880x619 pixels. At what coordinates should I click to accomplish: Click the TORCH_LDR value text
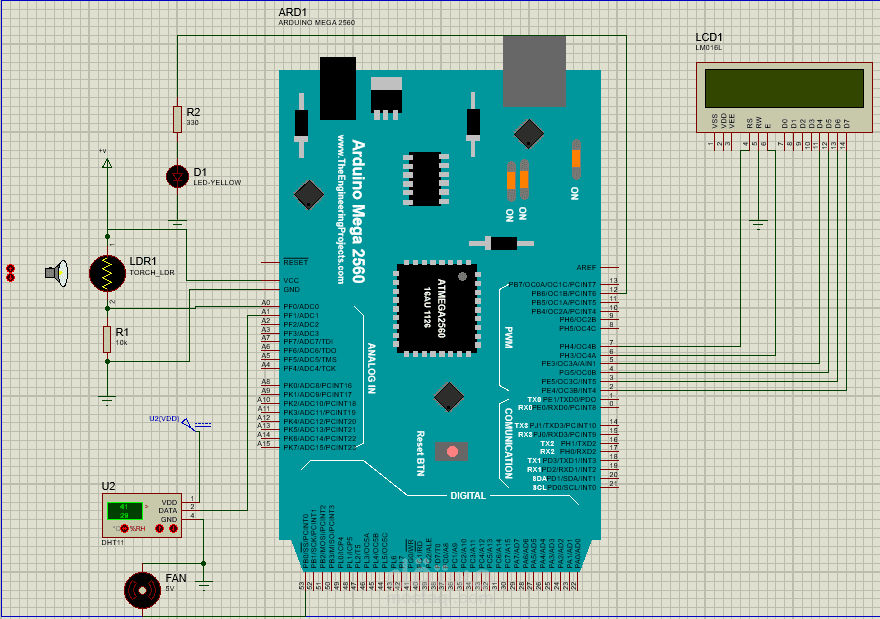pyautogui.click(x=152, y=273)
